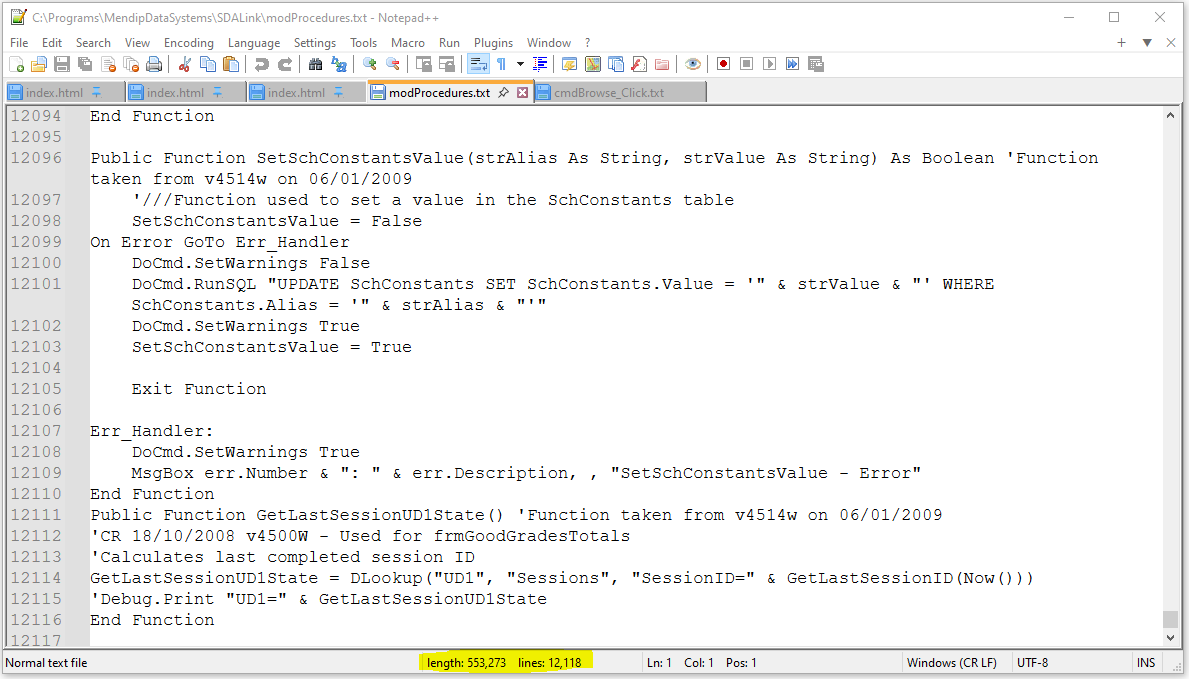Click the plus button in the menu bar
Screen dimensions: 1189x679
click(1122, 42)
